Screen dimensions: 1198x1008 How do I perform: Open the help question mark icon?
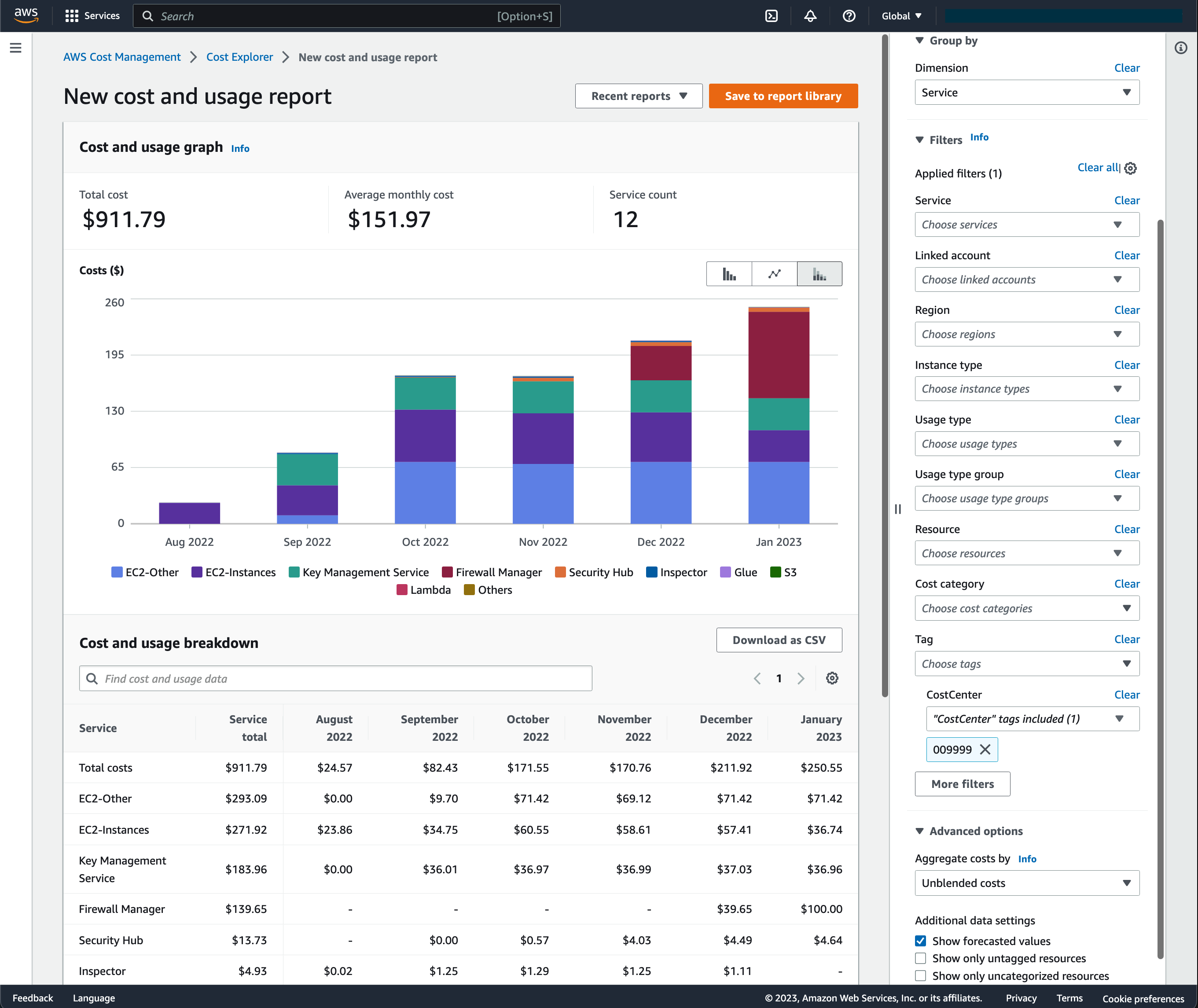pyautogui.click(x=849, y=15)
